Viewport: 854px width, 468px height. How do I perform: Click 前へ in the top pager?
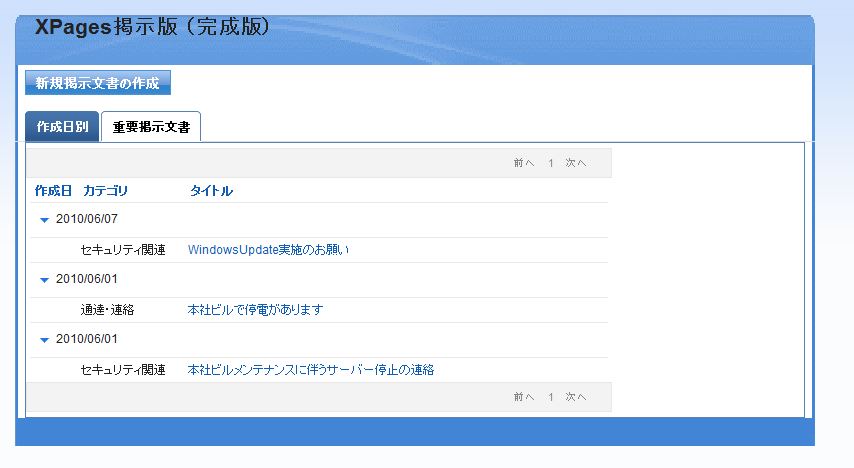pyautogui.click(x=524, y=162)
